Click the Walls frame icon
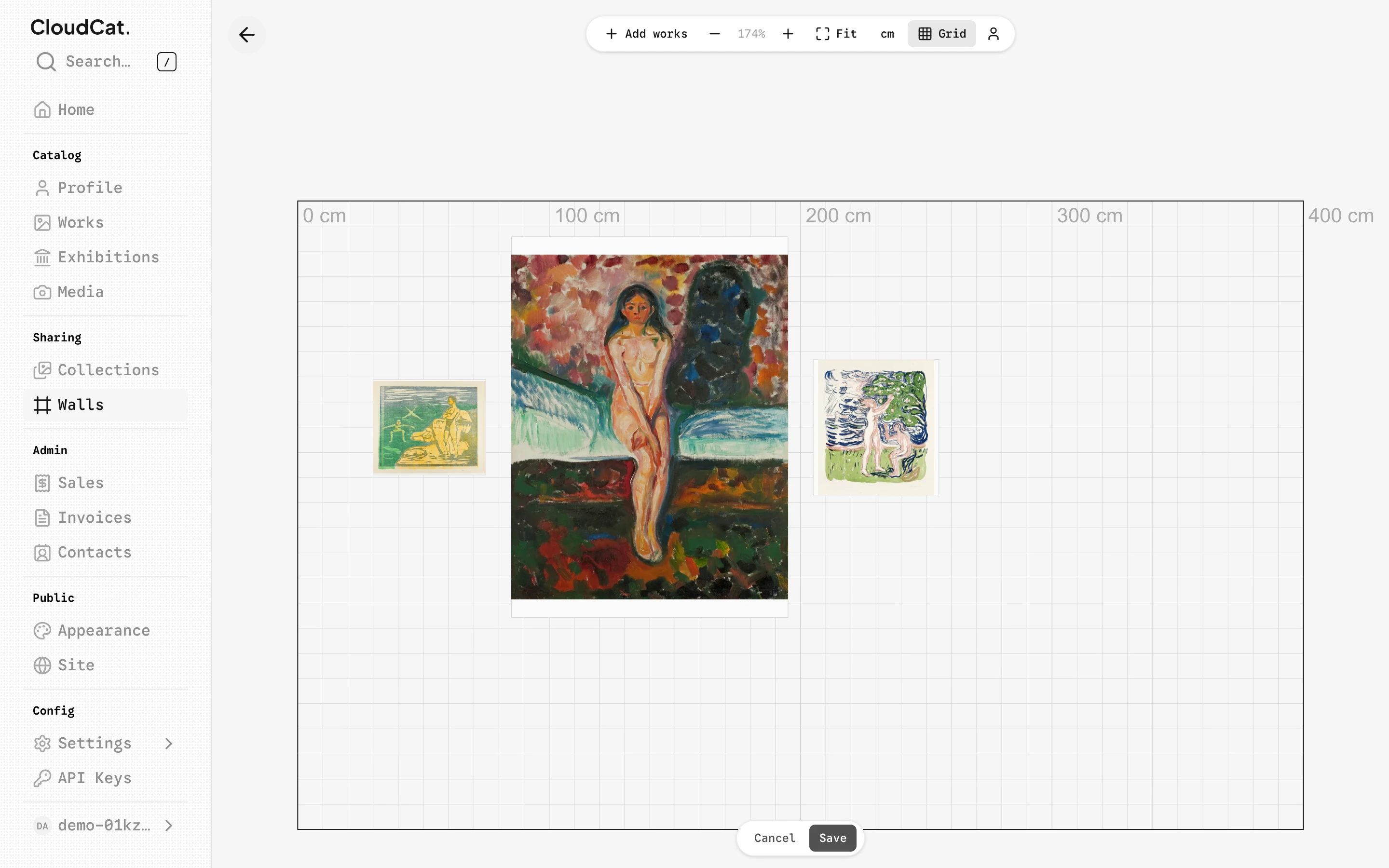Viewport: 1389px width, 868px height. point(42,405)
